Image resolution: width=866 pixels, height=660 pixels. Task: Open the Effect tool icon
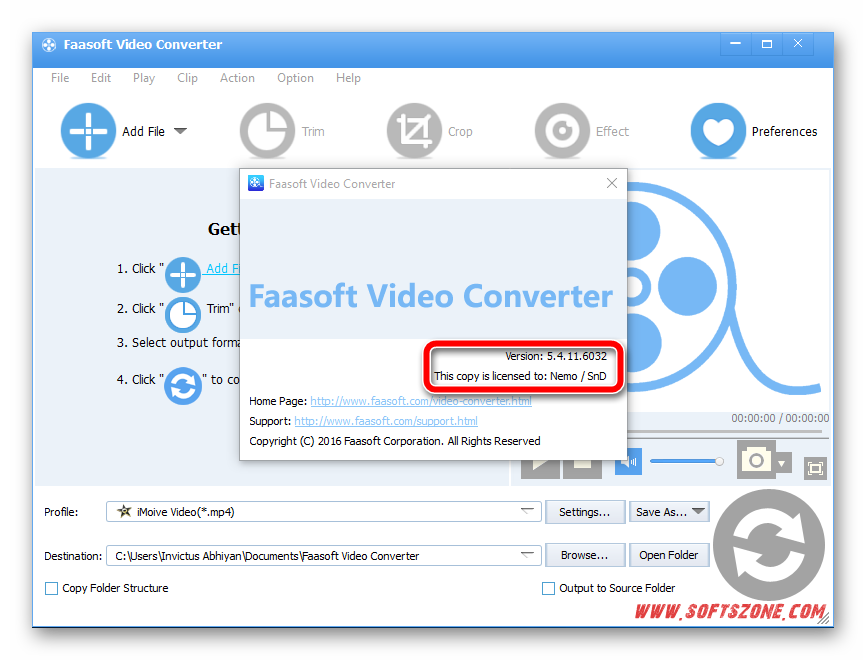pyautogui.click(x=562, y=131)
